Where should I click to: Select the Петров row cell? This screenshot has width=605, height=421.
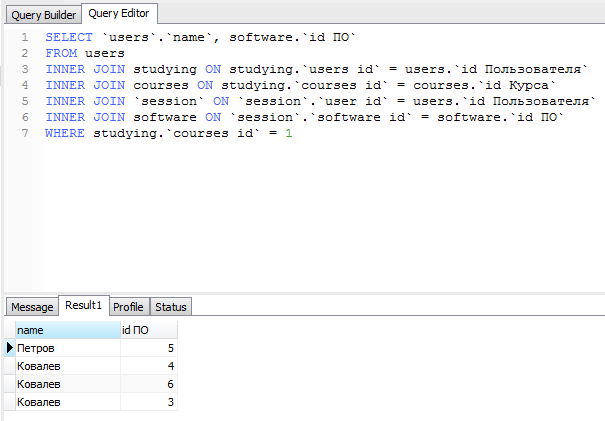coord(68,348)
